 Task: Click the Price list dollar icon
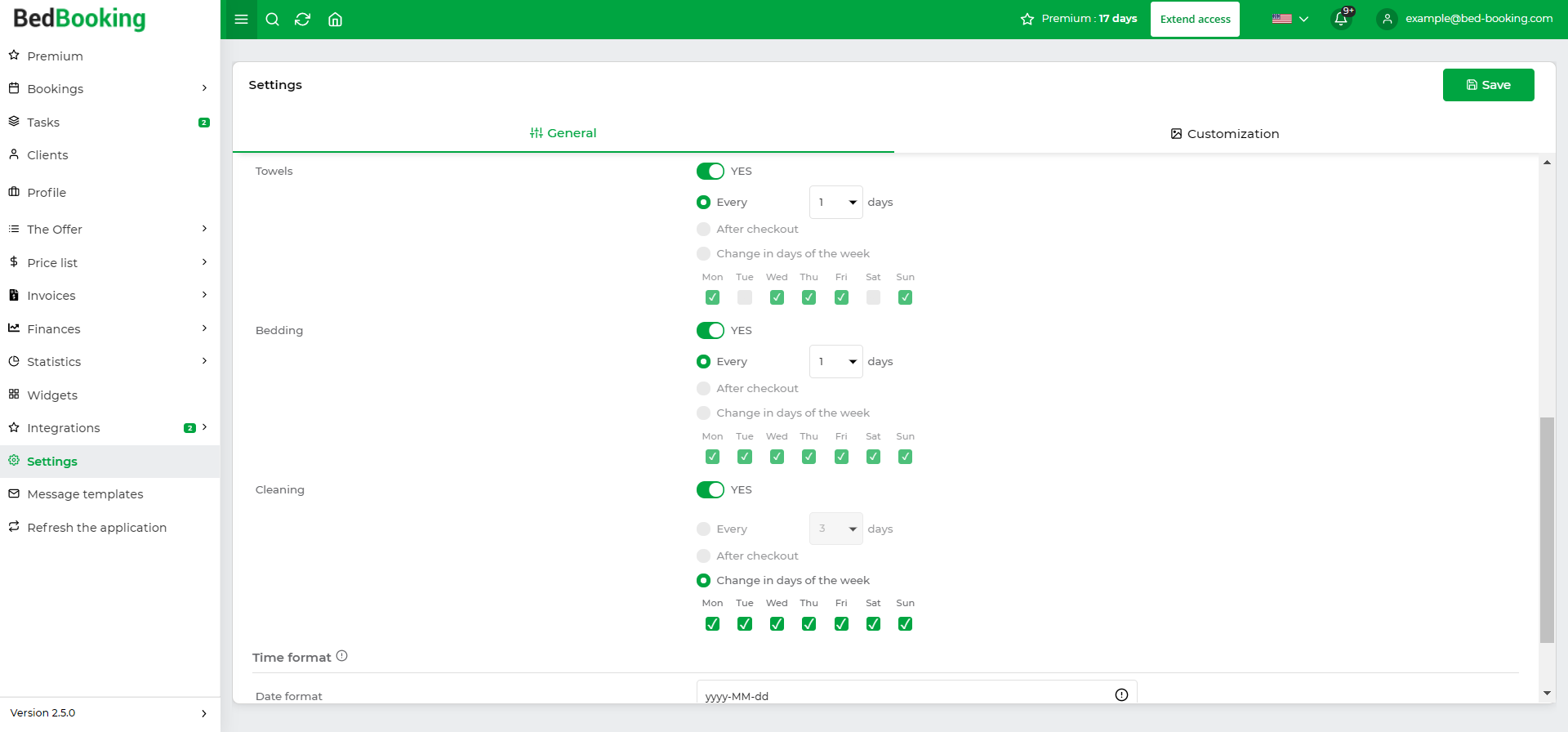coord(14,261)
